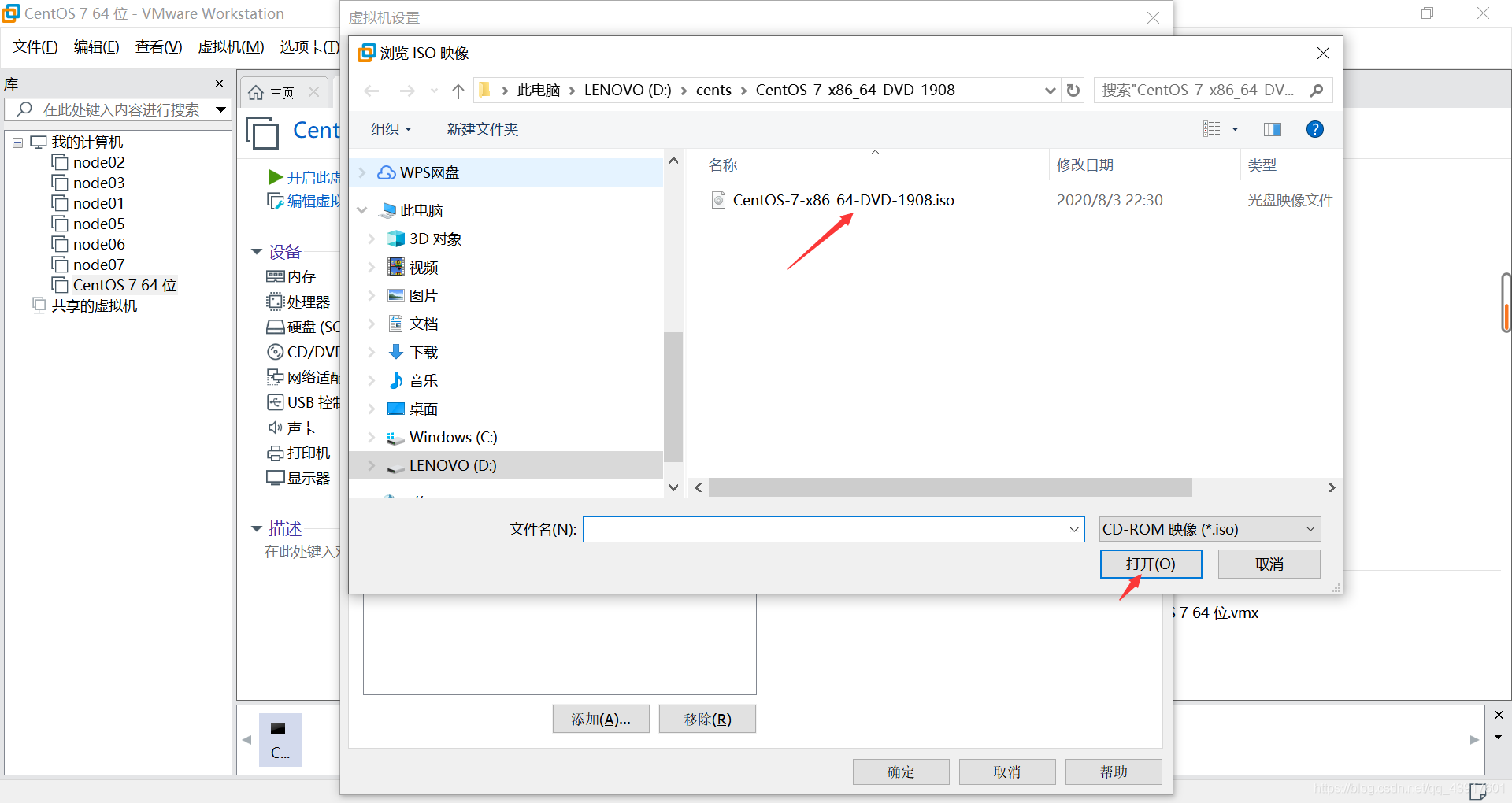Go up one folder level
The height and width of the screenshot is (803, 1512).
458,91
